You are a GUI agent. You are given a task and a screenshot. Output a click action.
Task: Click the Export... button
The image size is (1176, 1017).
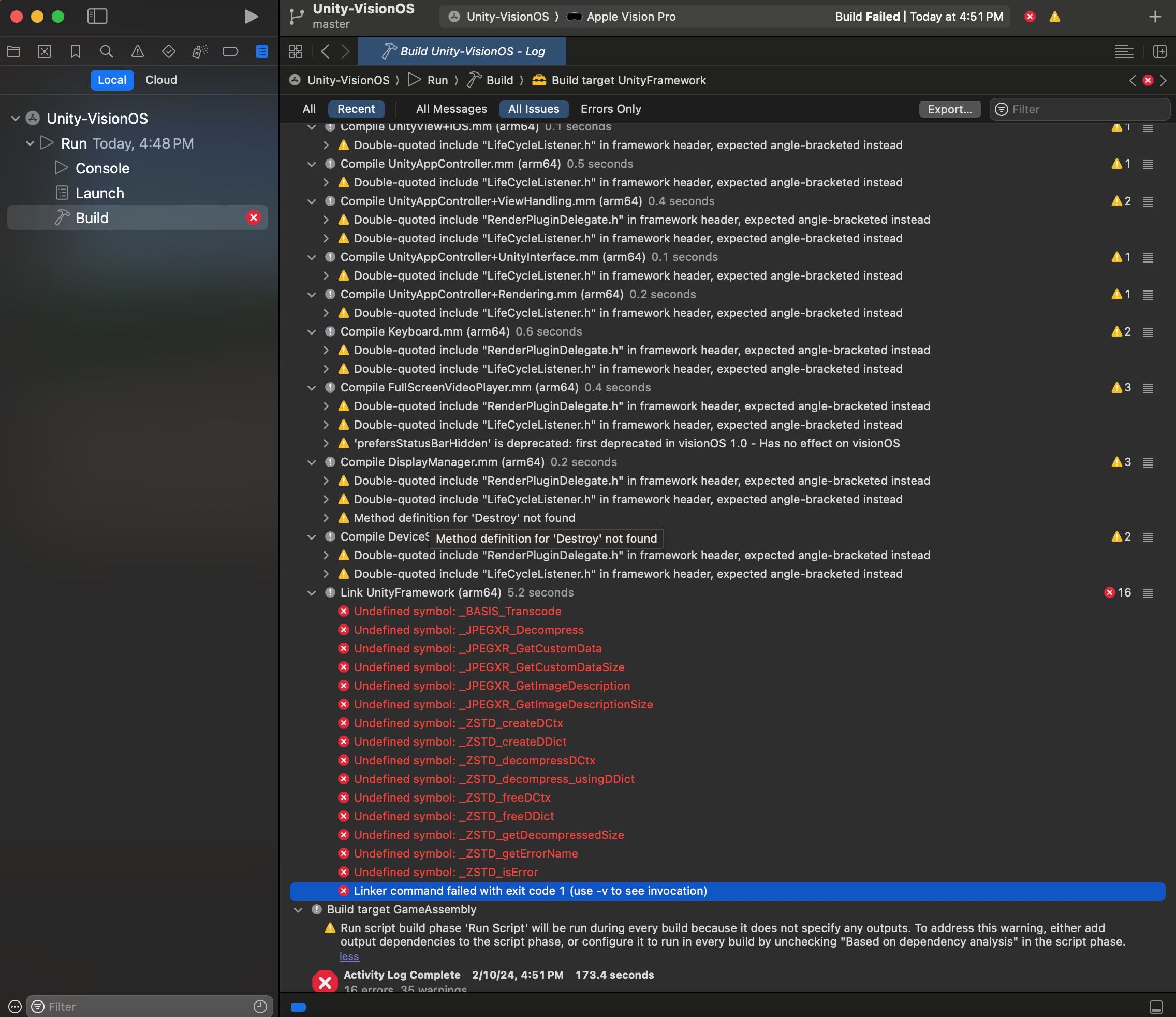click(x=949, y=109)
